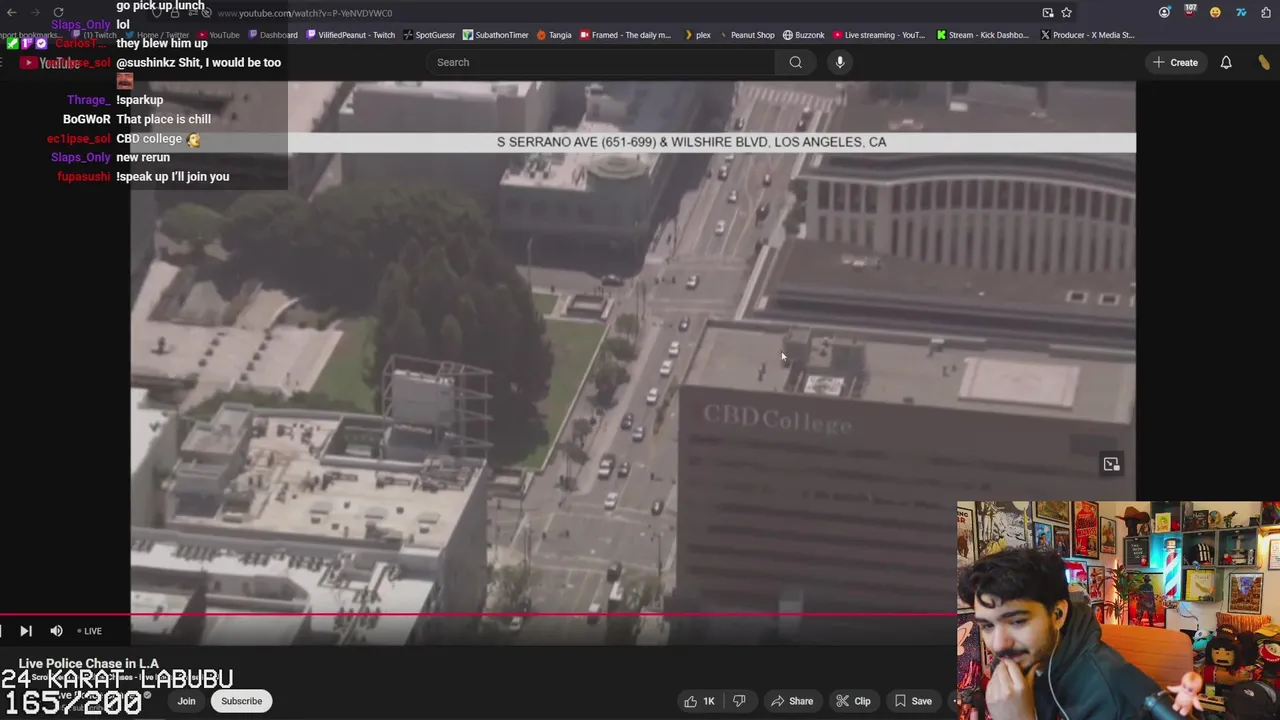Open the plex bookmark
This screenshot has width=1280, height=720.
click(x=697, y=35)
